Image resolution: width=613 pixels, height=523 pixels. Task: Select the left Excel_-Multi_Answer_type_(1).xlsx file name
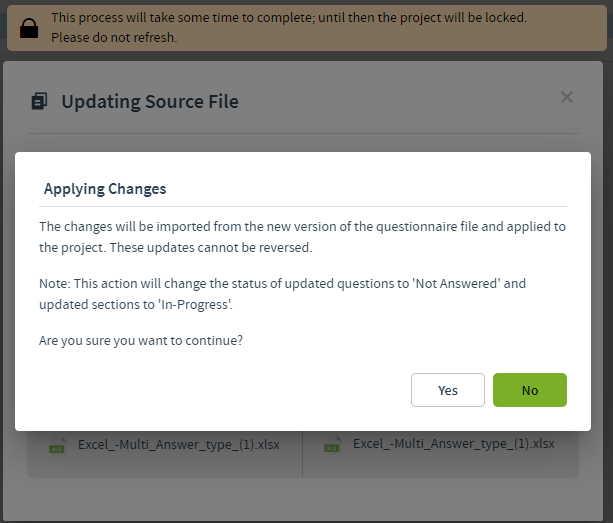click(179, 444)
